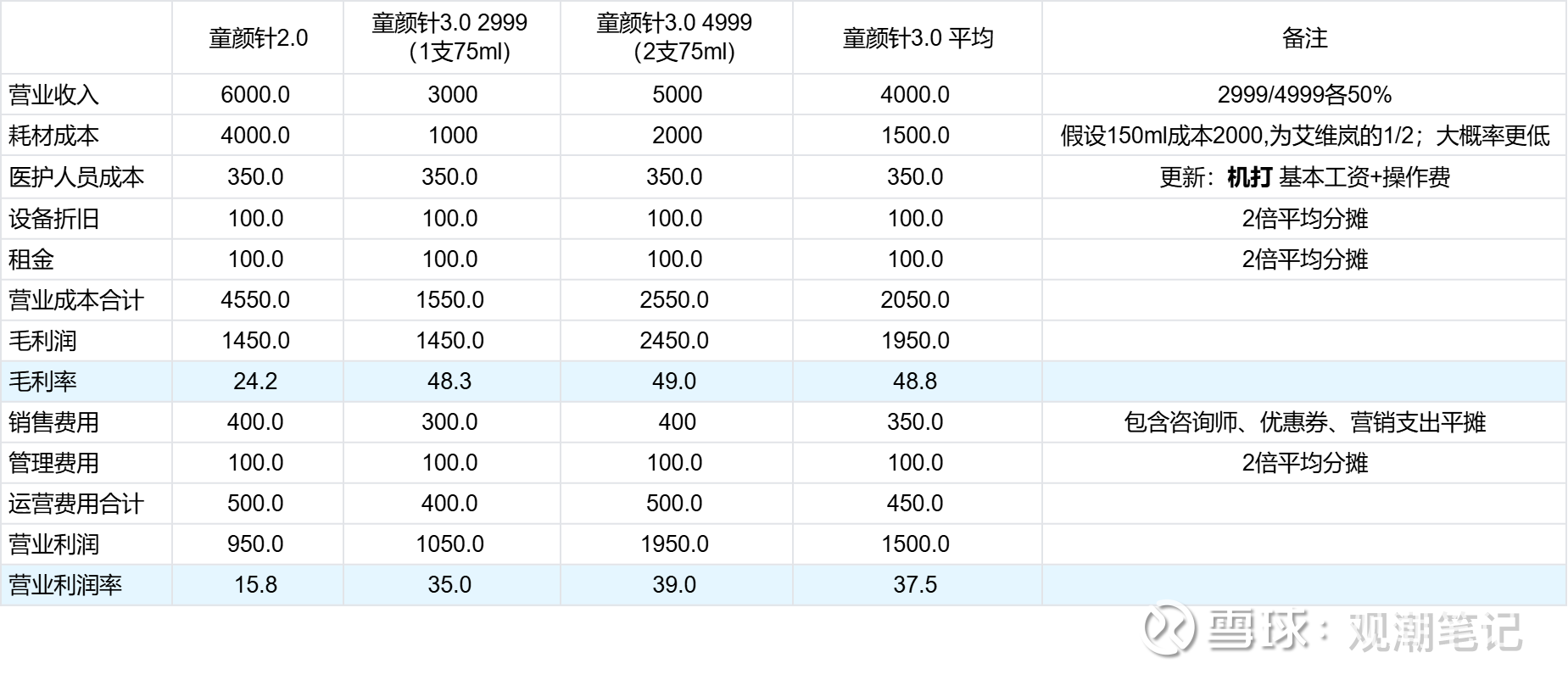The width and height of the screenshot is (1568, 680).
Task: Select the 毛利润 row label
Action: tap(42, 341)
